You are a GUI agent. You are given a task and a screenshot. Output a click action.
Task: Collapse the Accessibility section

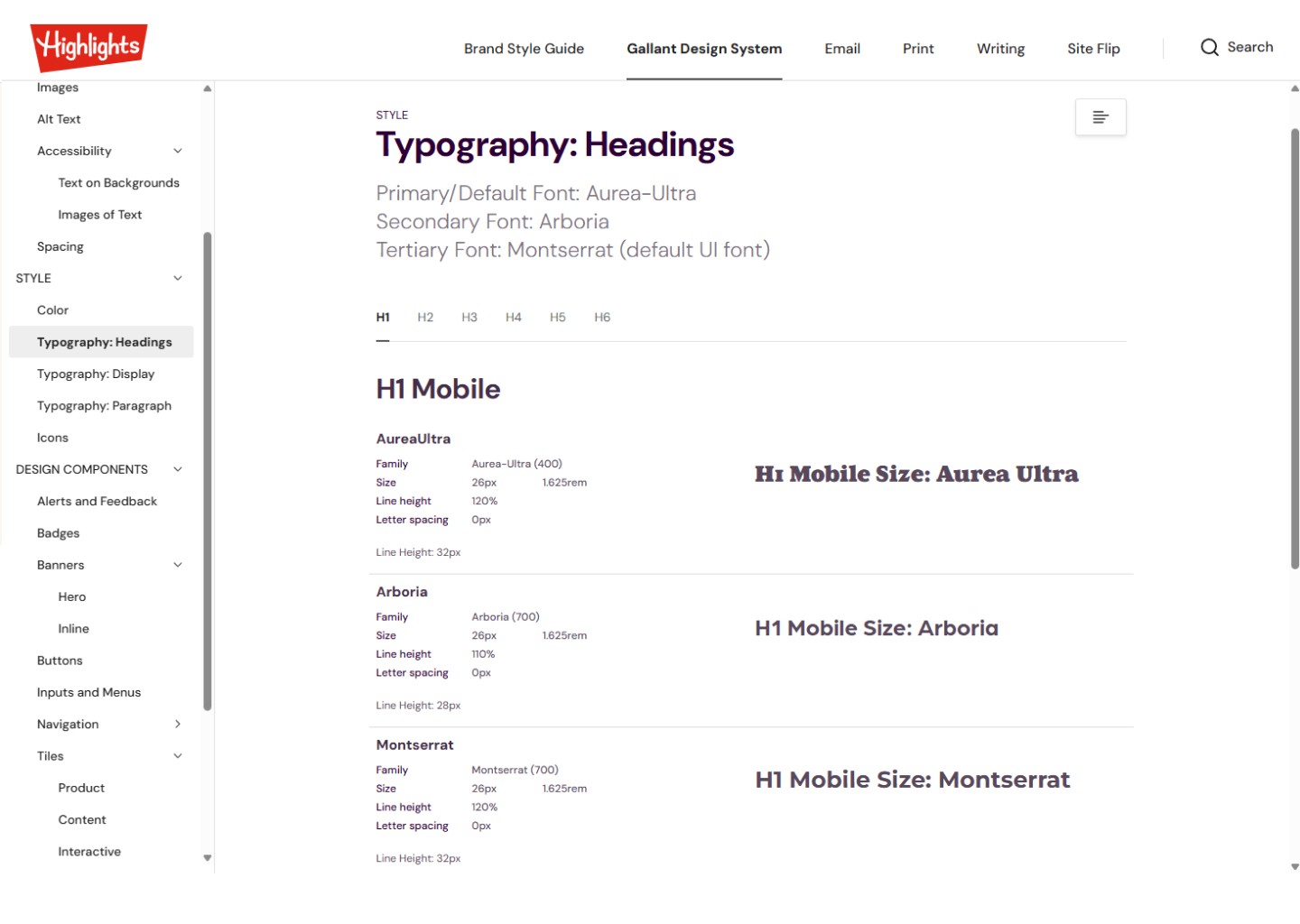point(178,151)
